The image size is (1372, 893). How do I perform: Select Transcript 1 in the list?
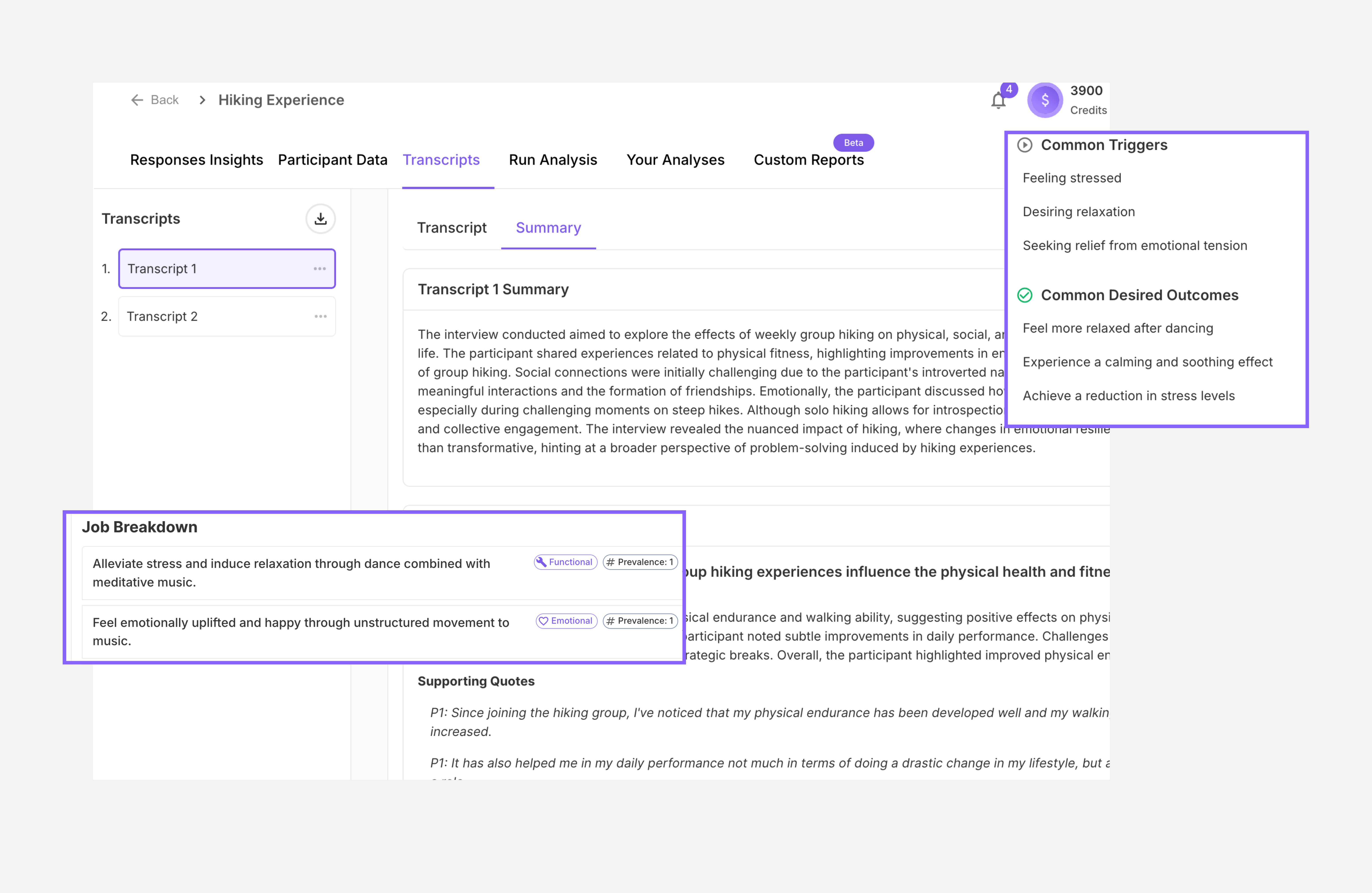(x=227, y=269)
